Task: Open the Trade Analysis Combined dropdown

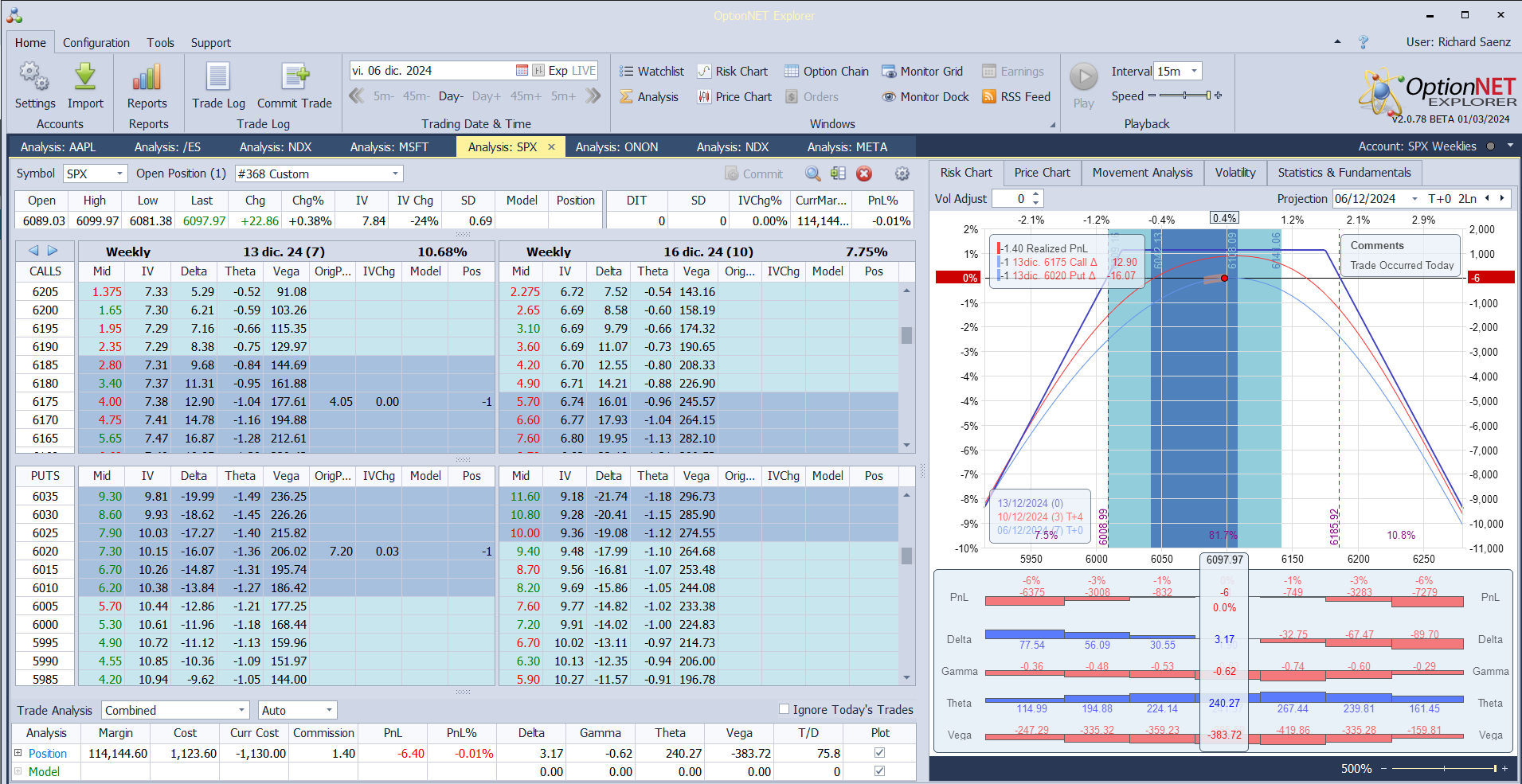Action: (242, 710)
